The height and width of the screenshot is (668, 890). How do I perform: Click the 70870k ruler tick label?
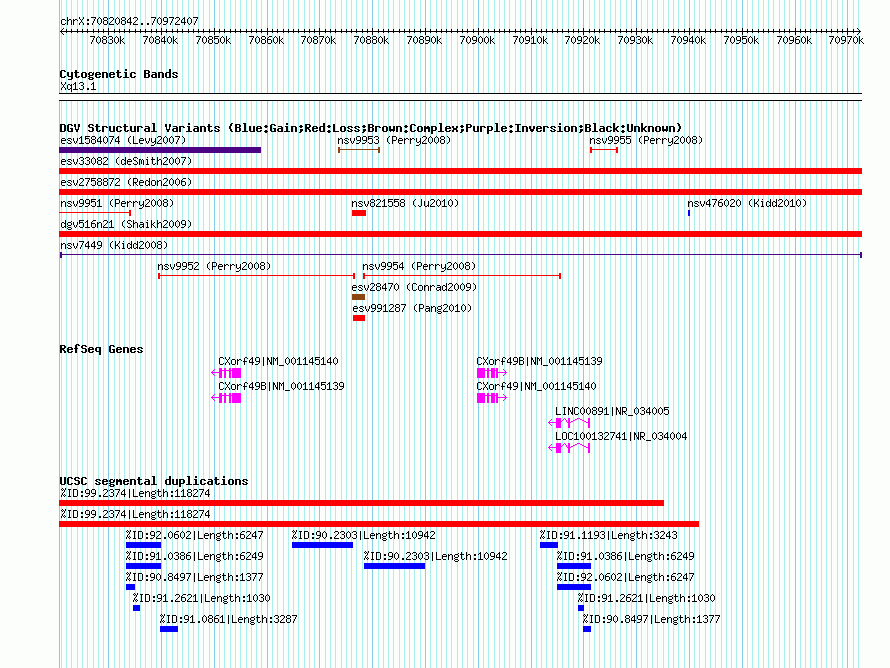click(x=318, y=40)
